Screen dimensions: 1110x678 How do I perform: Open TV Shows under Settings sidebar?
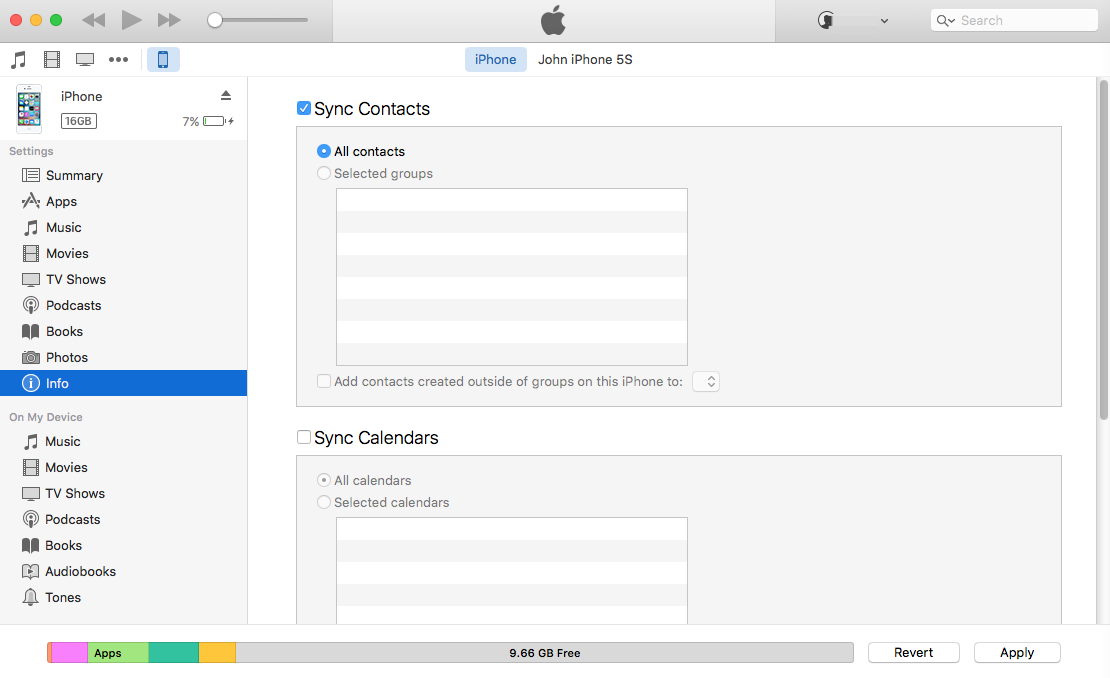[123, 280]
